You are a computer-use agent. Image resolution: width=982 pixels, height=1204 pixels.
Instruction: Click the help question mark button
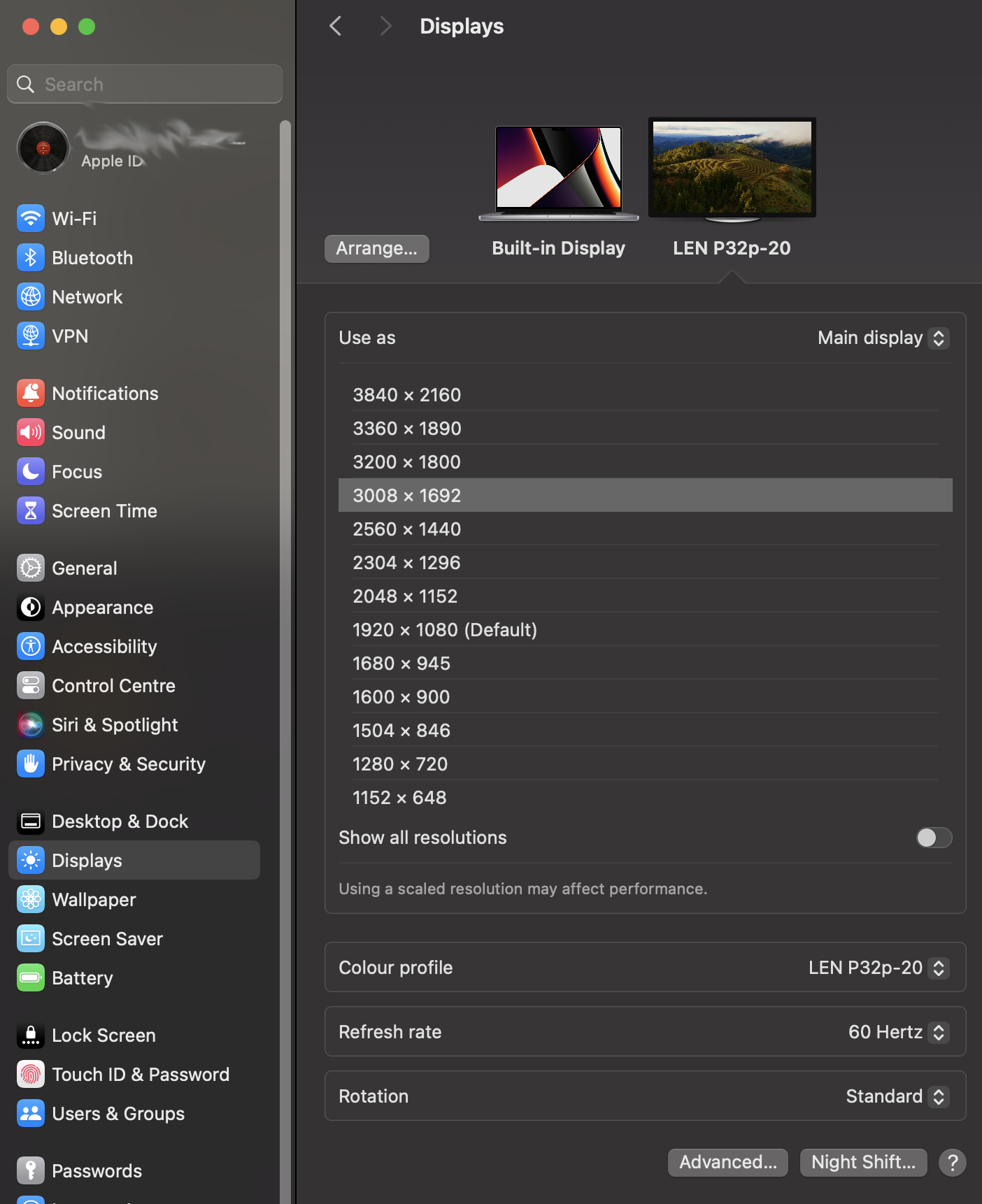[x=952, y=1162]
